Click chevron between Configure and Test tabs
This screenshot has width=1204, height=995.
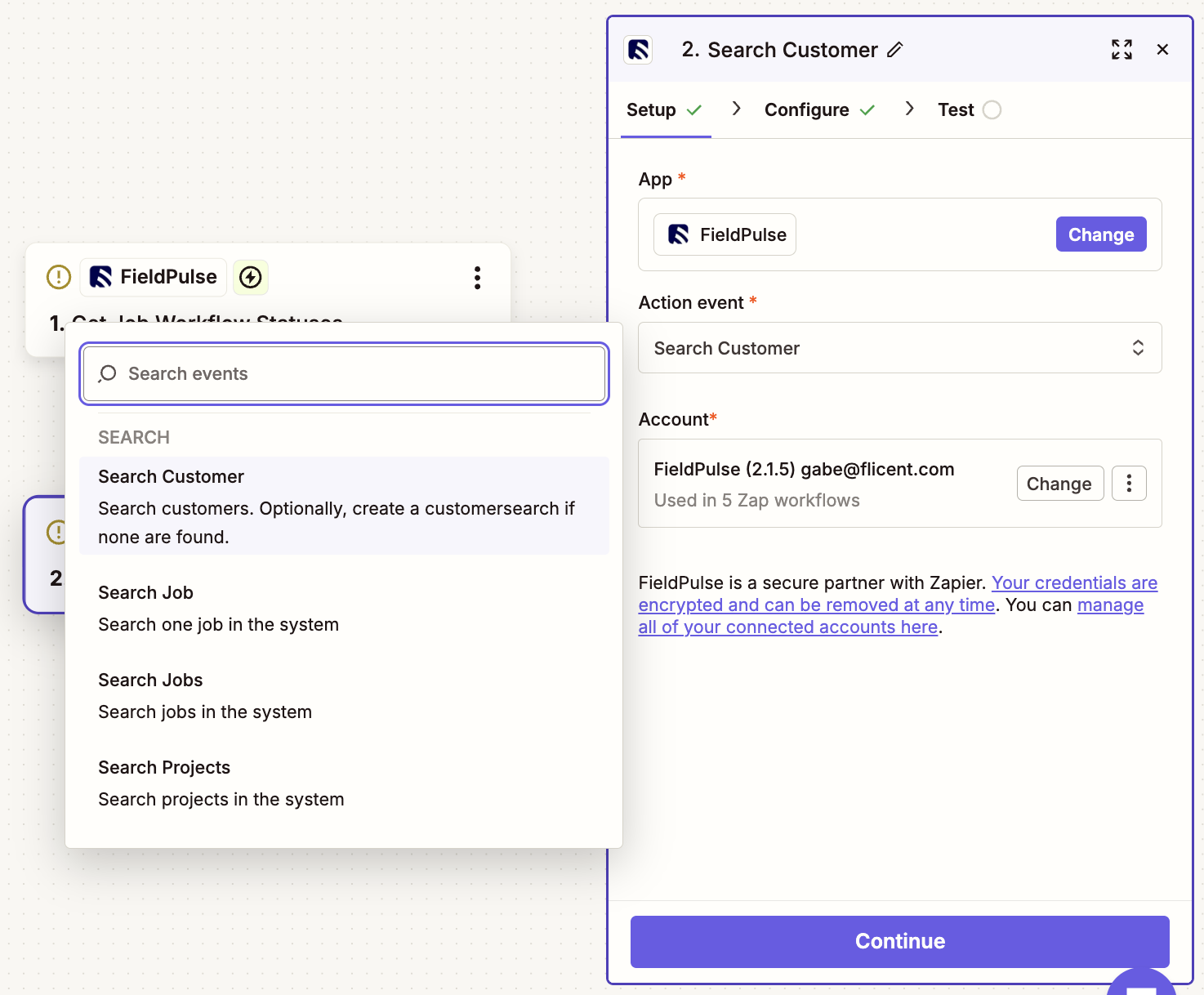coord(909,109)
